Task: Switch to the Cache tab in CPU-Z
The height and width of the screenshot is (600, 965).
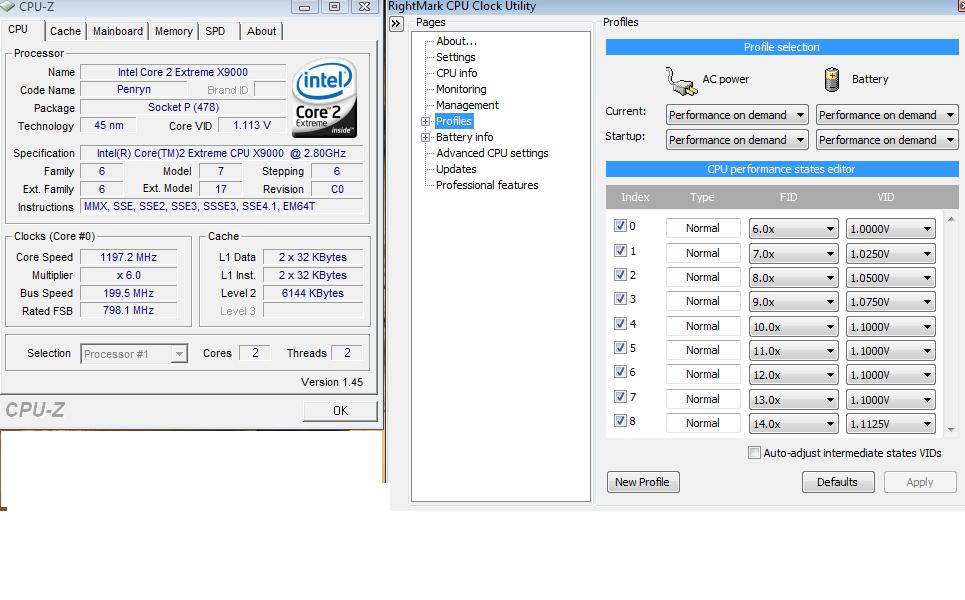Action: coord(65,31)
